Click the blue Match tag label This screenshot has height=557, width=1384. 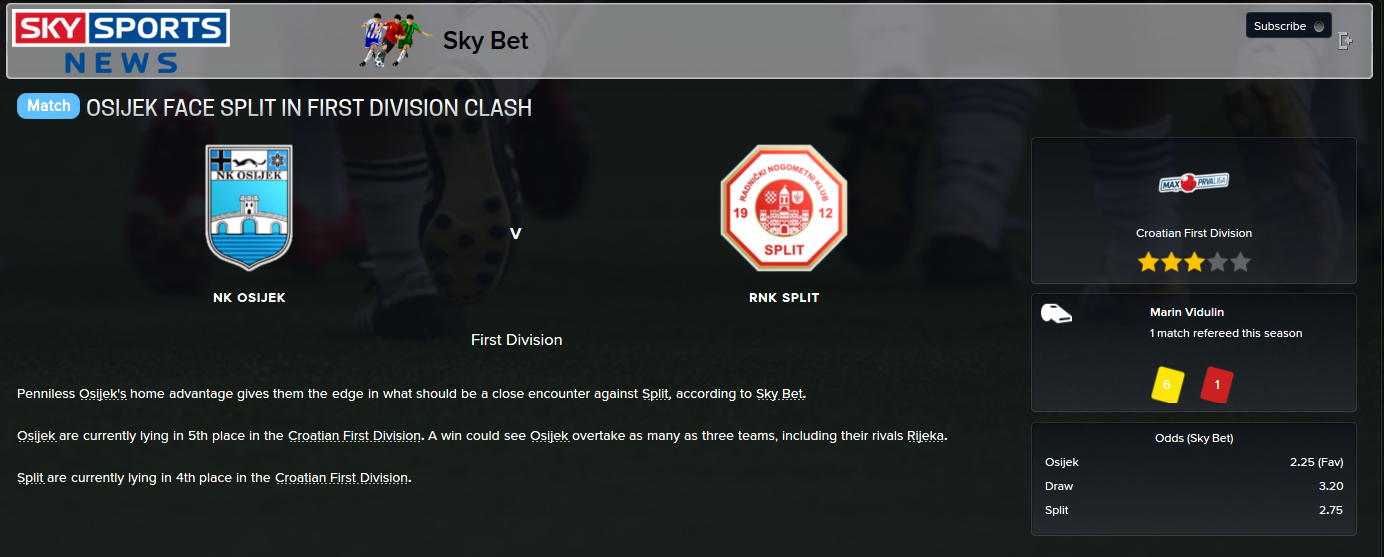[48, 106]
